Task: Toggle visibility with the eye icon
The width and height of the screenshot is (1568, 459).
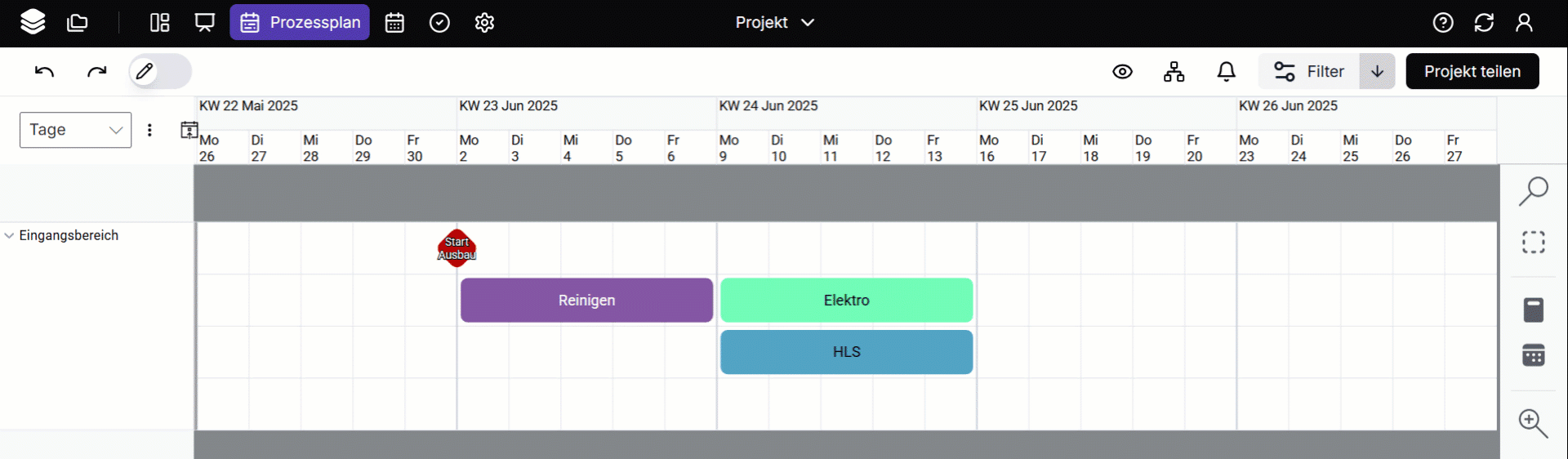Action: pyautogui.click(x=1122, y=72)
